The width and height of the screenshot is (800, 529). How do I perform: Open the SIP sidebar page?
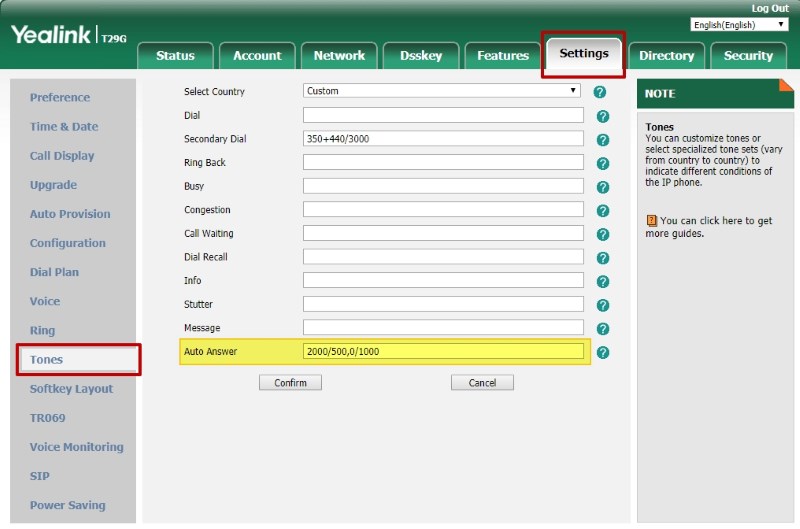pos(39,476)
